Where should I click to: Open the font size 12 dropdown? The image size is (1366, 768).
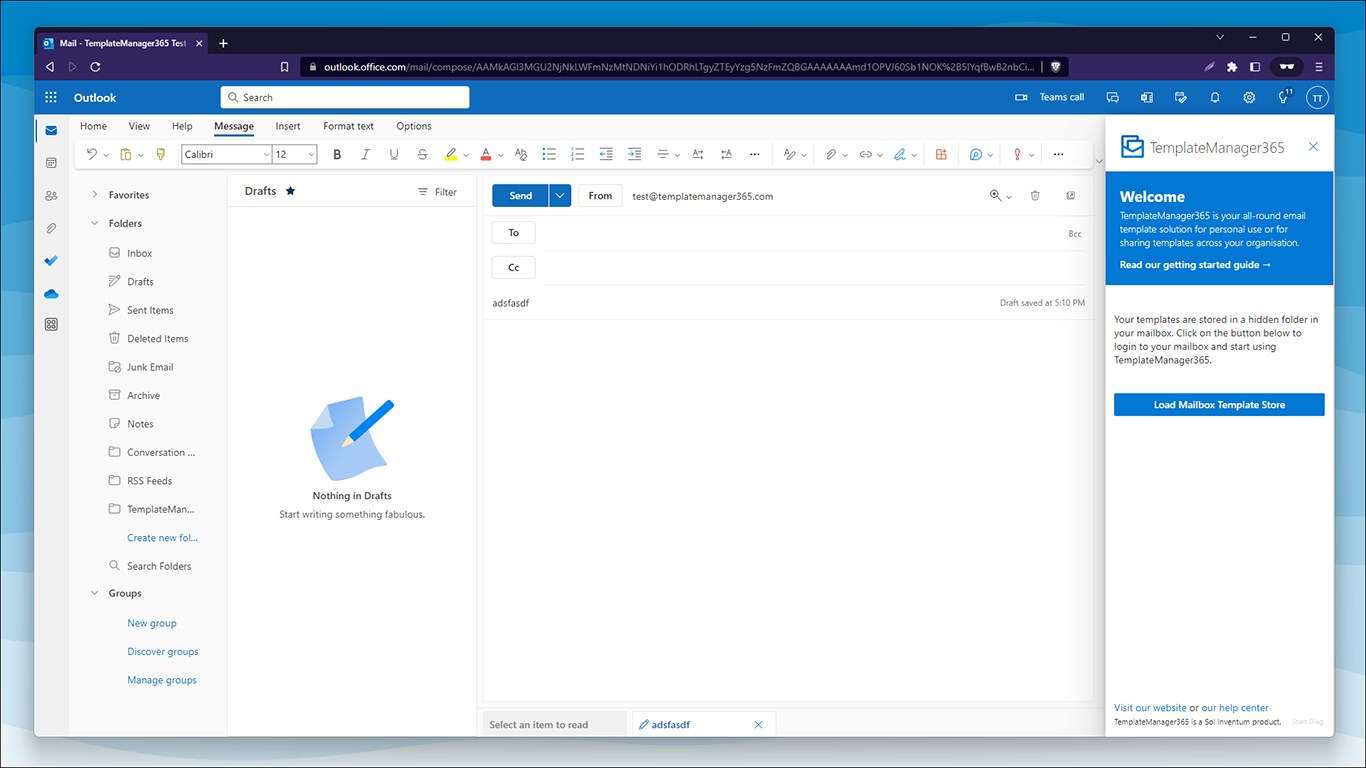click(x=295, y=154)
